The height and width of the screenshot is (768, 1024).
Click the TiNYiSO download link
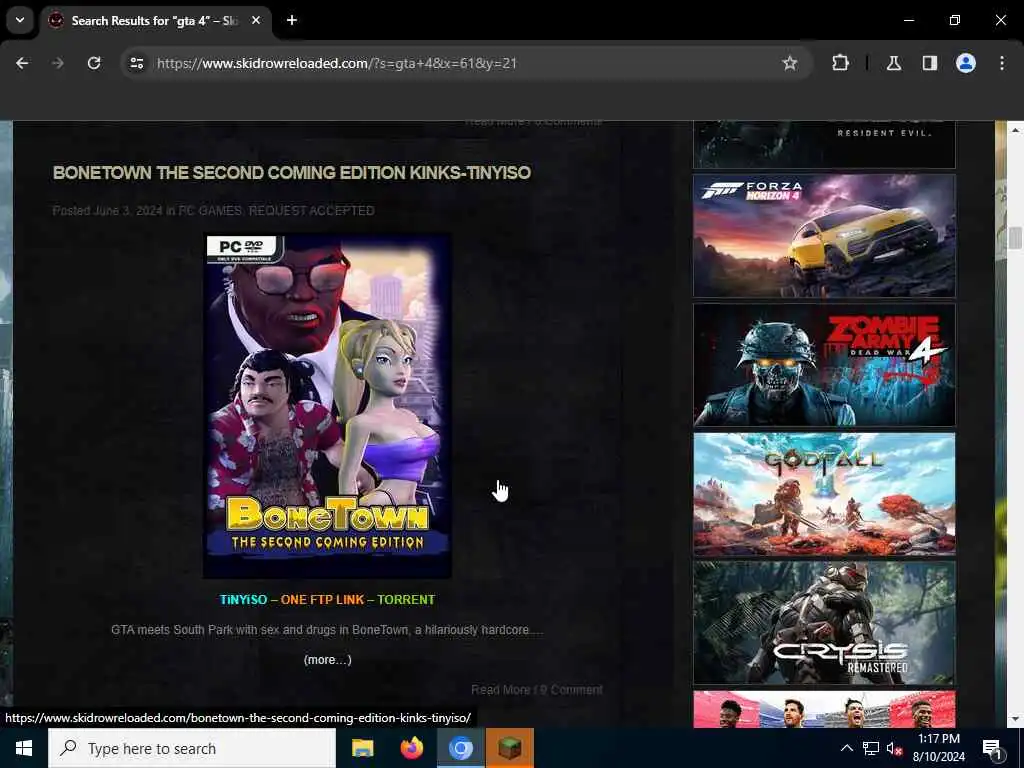pyautogui.click(x=243, y=600)
